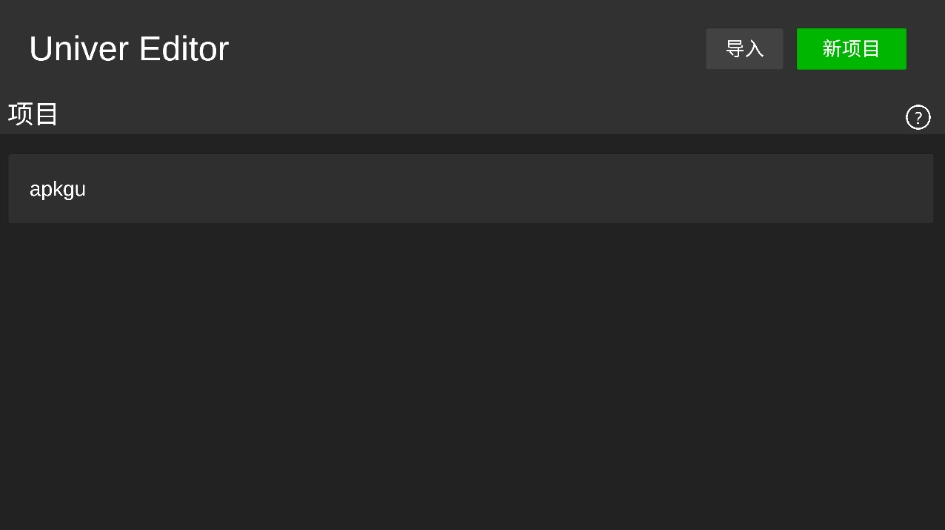Choose the only listed project apkgu
The height and width of the screenshot is (530, 945).
pyautogui.click(x=471, y=189)
